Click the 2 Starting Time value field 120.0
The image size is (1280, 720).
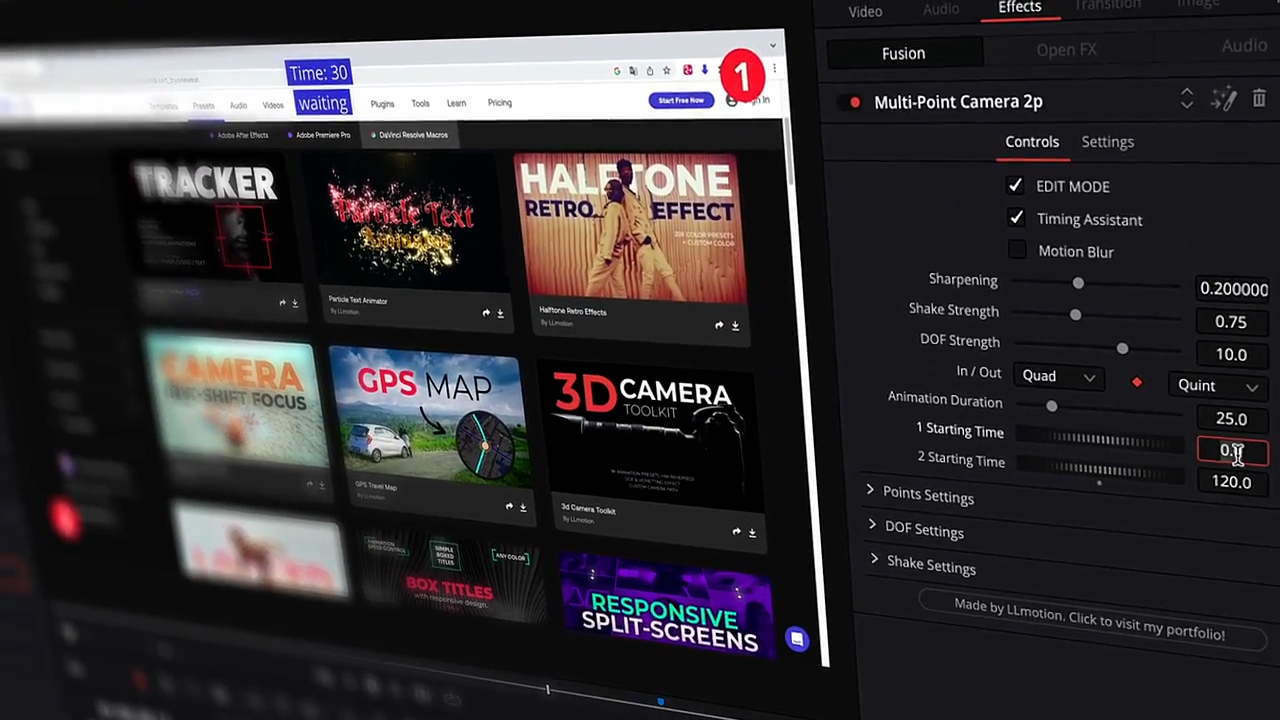[x=1232, y=481]
